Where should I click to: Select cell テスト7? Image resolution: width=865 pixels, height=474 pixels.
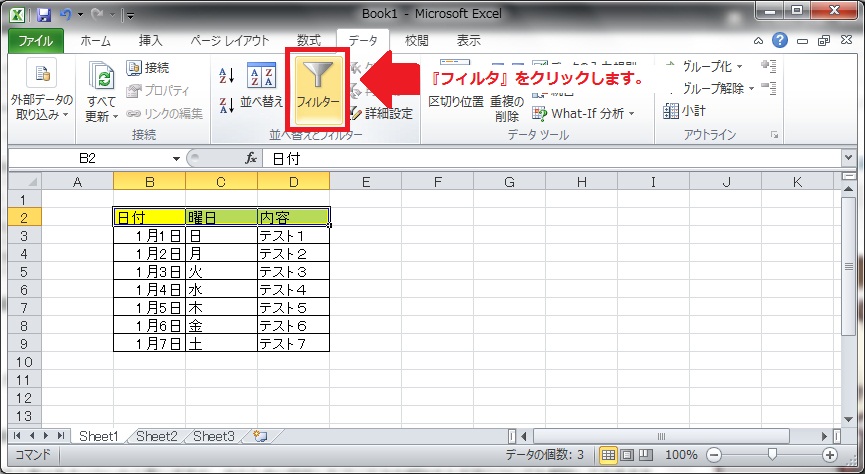293,344
